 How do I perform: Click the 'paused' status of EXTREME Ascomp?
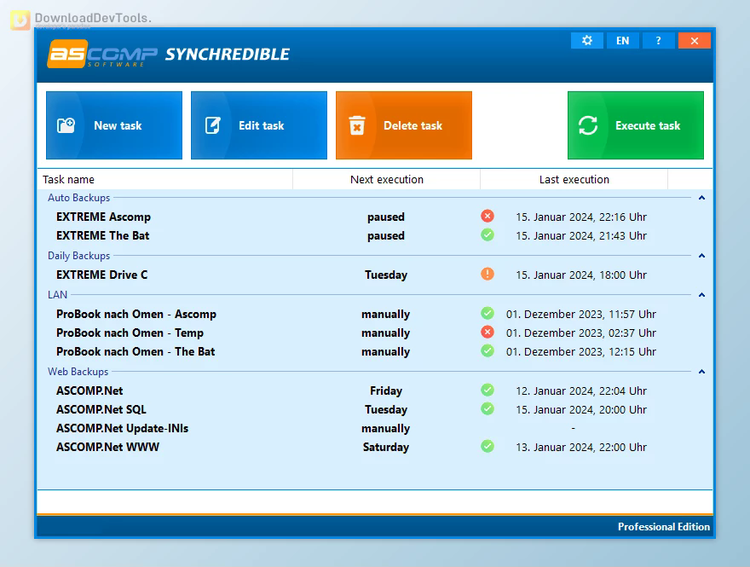tap(386, 217)
